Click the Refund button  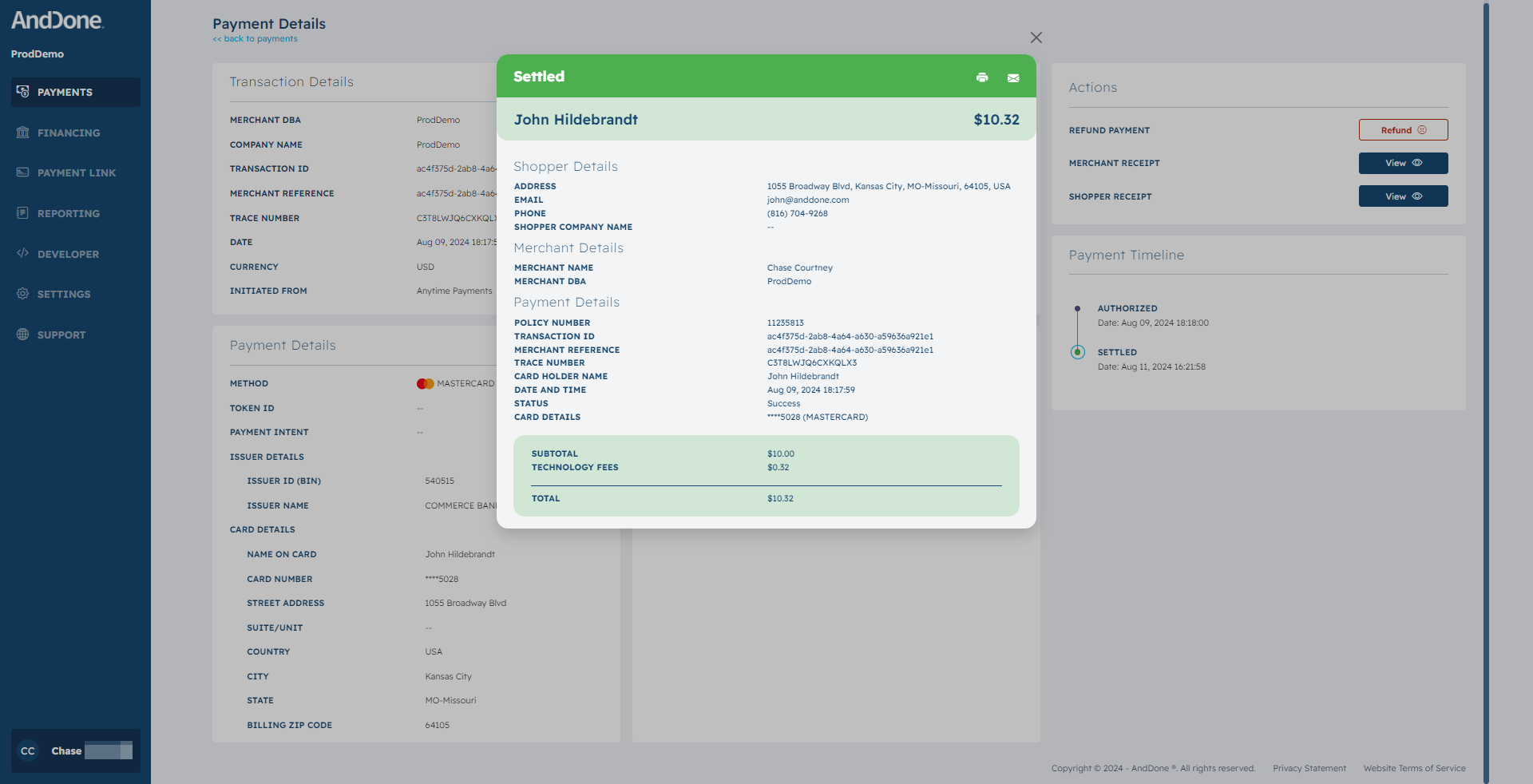pos(1403,130)
